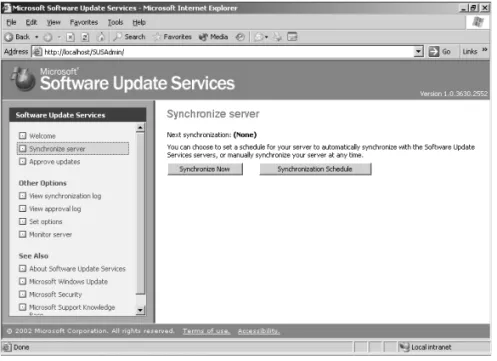497x361 pixels.
Task: Click navigation panel scroll down arrow
Action: 140,310
